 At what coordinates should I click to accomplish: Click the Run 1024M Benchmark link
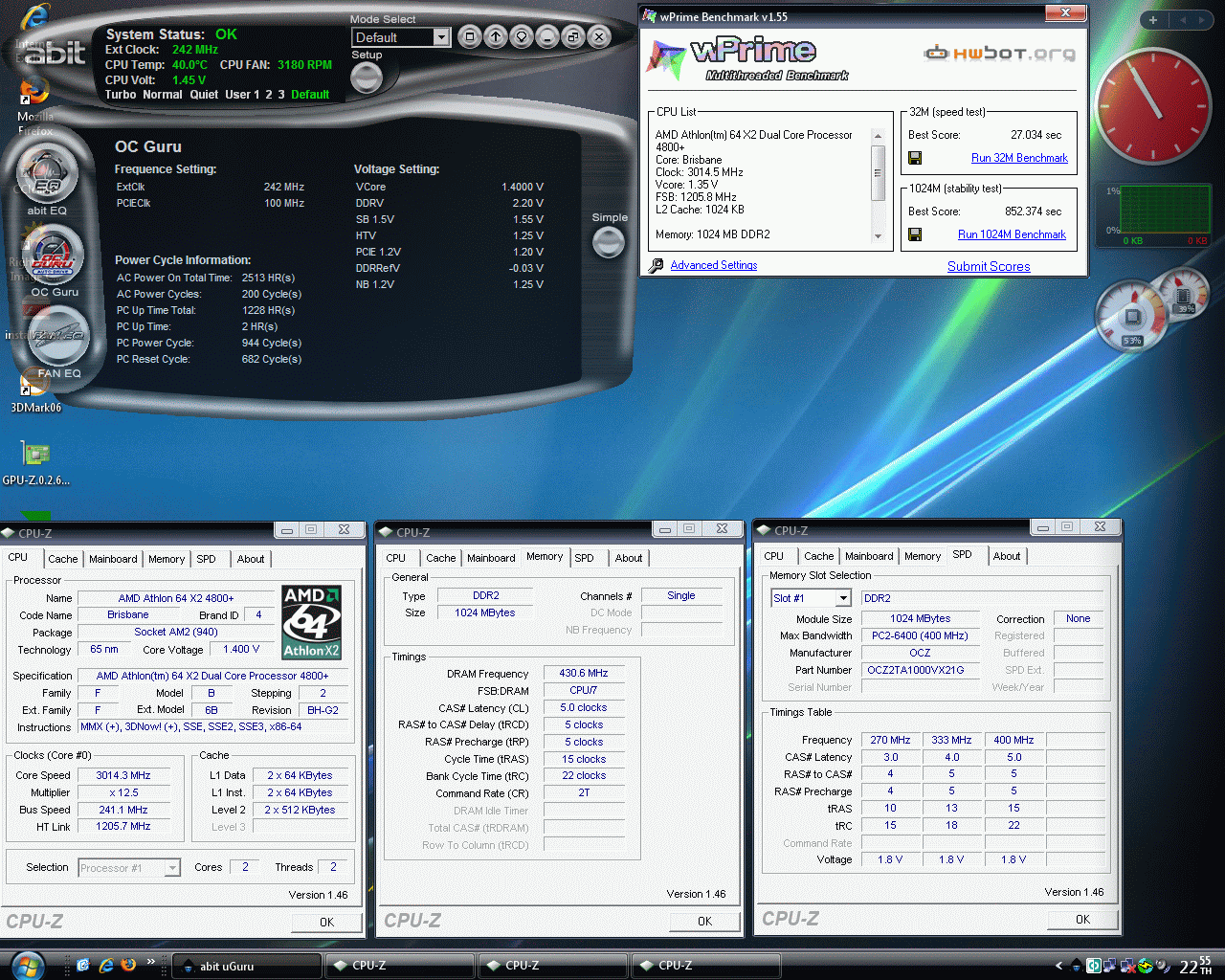(1012, 234)
